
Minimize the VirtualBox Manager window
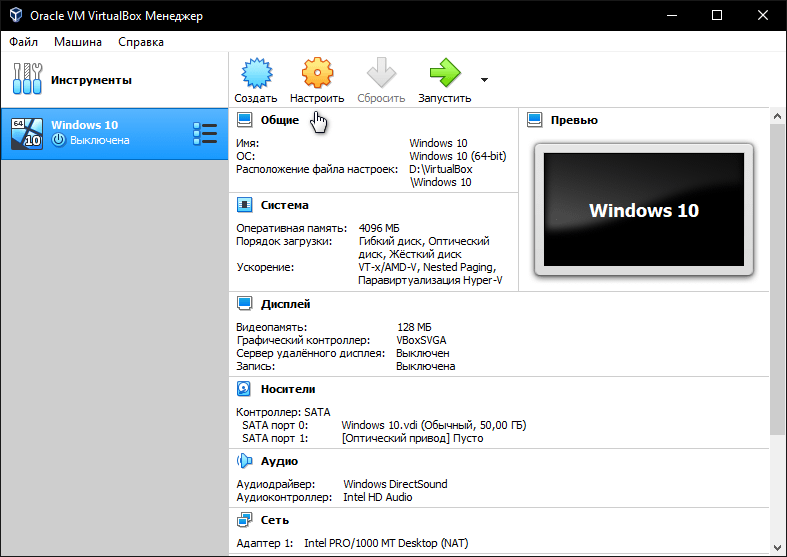point(672,15)
